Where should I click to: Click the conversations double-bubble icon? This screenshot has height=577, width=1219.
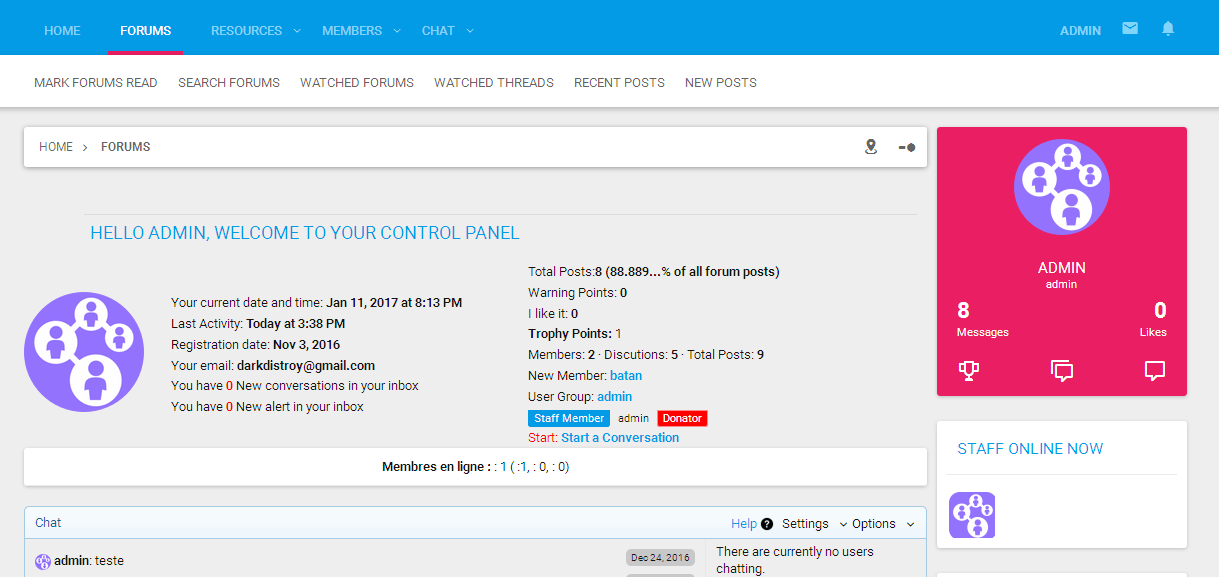click(x=1061, y=371)
